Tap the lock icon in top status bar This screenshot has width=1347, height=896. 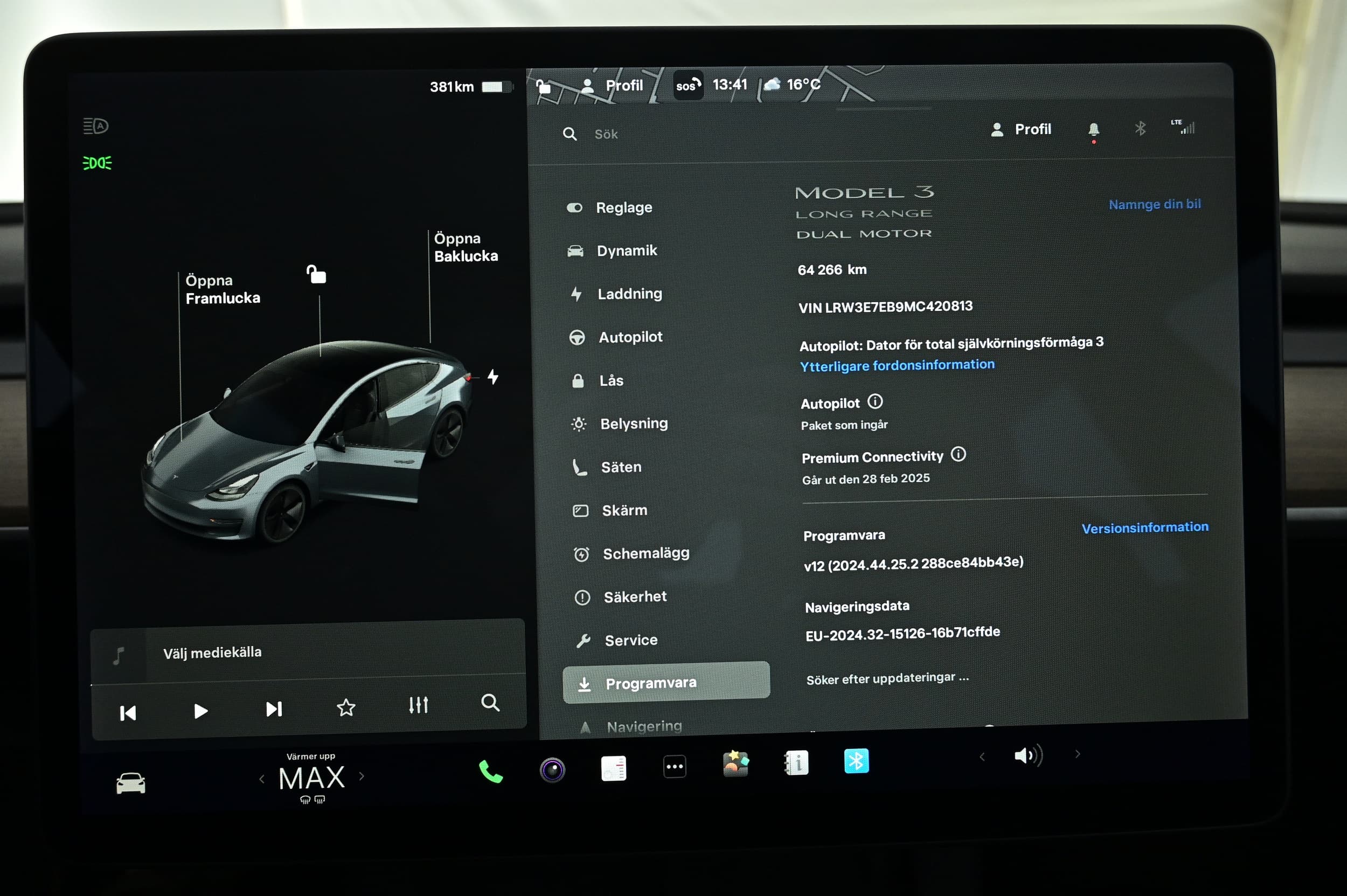click(544, 87)
